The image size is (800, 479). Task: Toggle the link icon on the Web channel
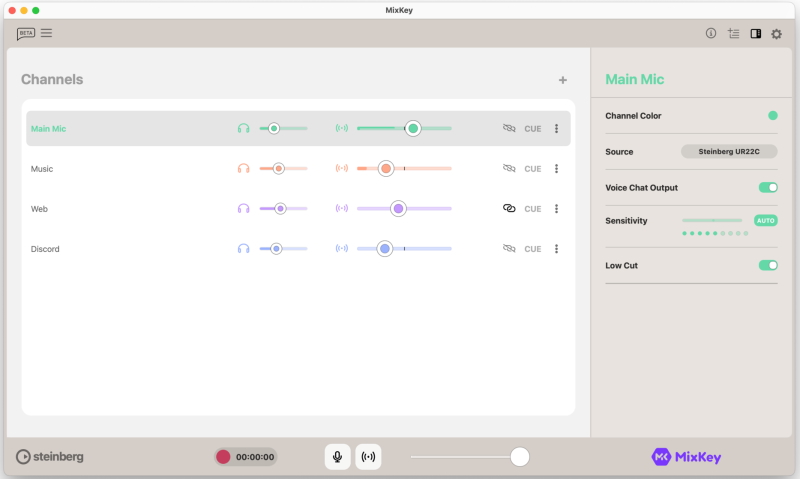pos(509,209)
